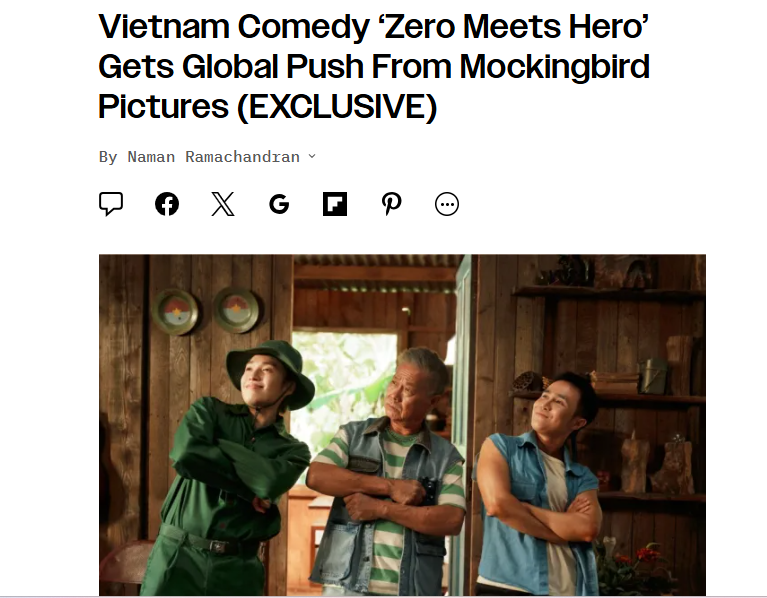Viewport: 767px width, 598px height.
Task: Click the right decorative plate on wall
Action: coord(236,310)
